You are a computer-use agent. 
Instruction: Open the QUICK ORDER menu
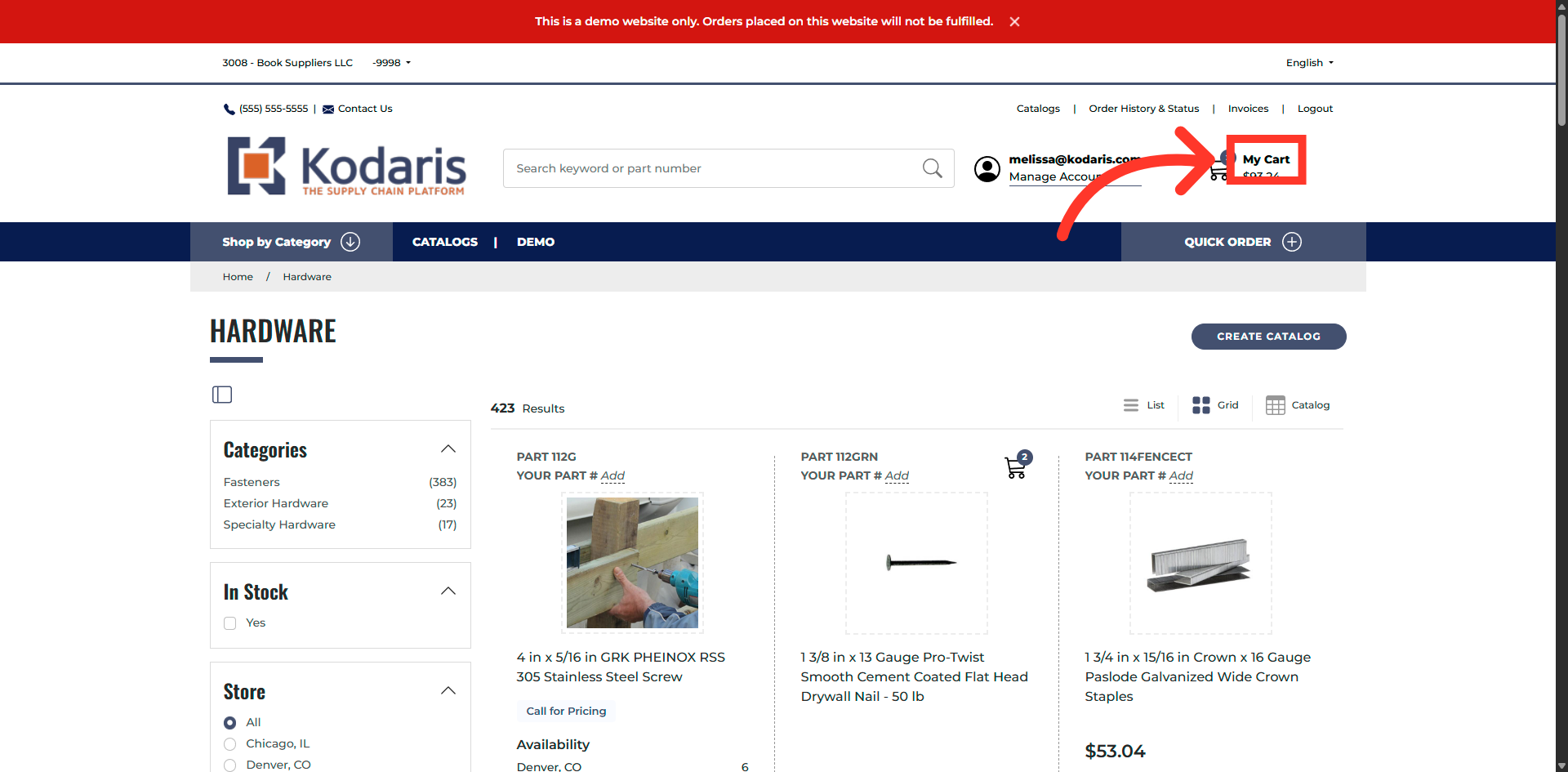[1243, 242]
